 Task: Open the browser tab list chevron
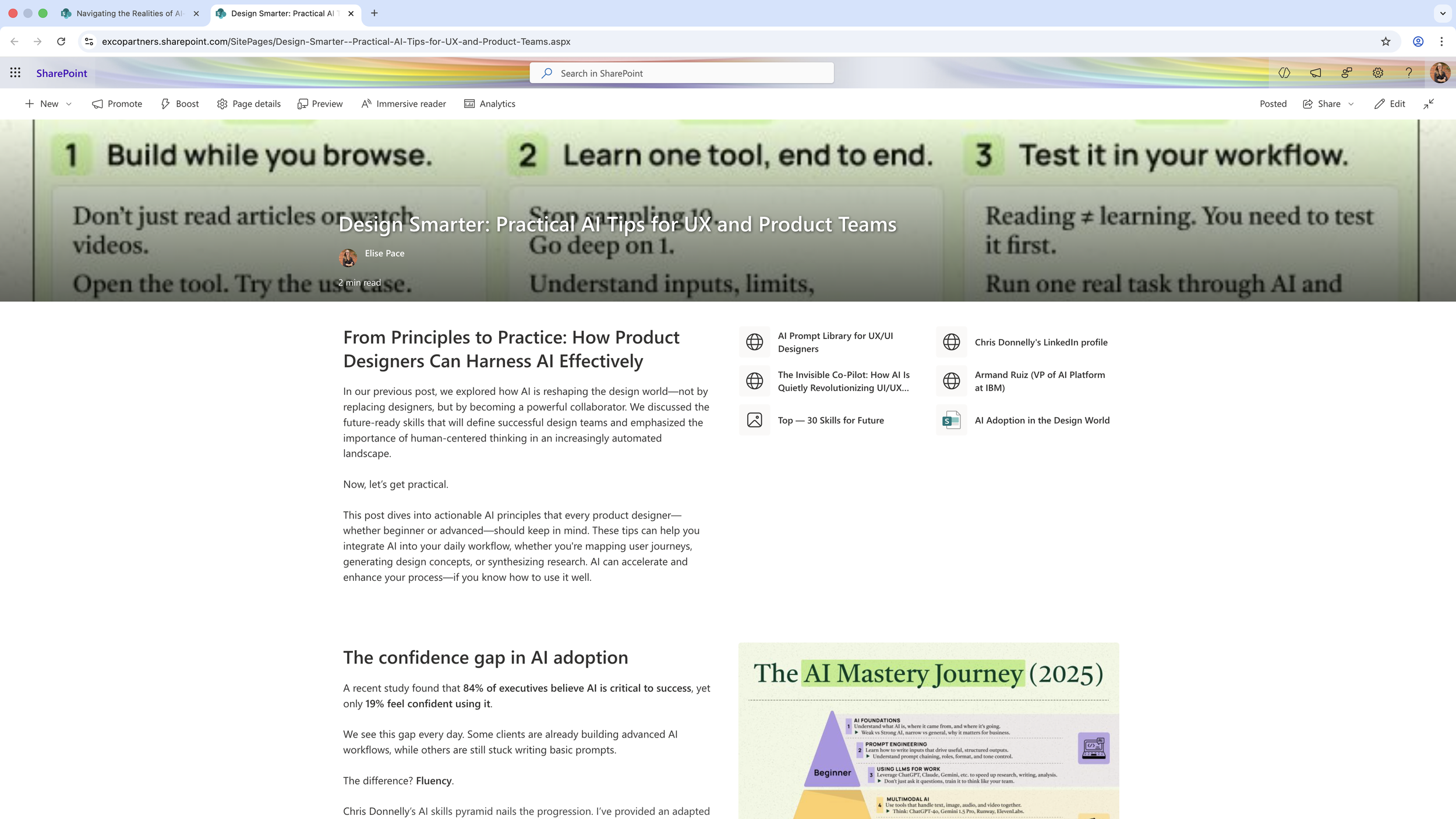(1443, 13)
